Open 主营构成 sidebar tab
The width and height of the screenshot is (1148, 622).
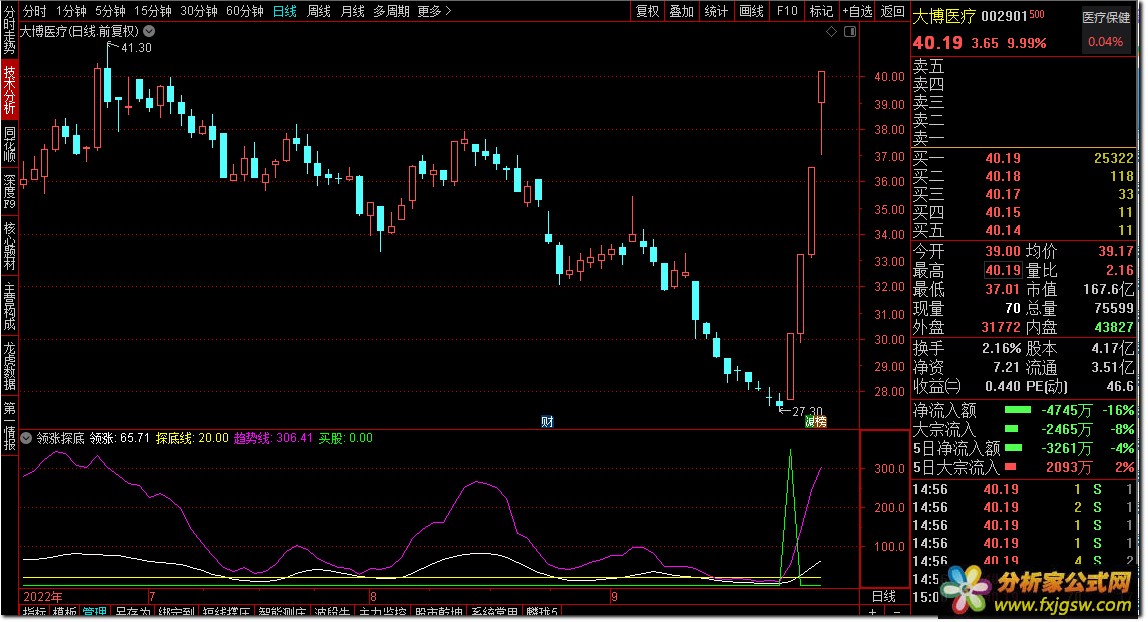coord(9,306)
